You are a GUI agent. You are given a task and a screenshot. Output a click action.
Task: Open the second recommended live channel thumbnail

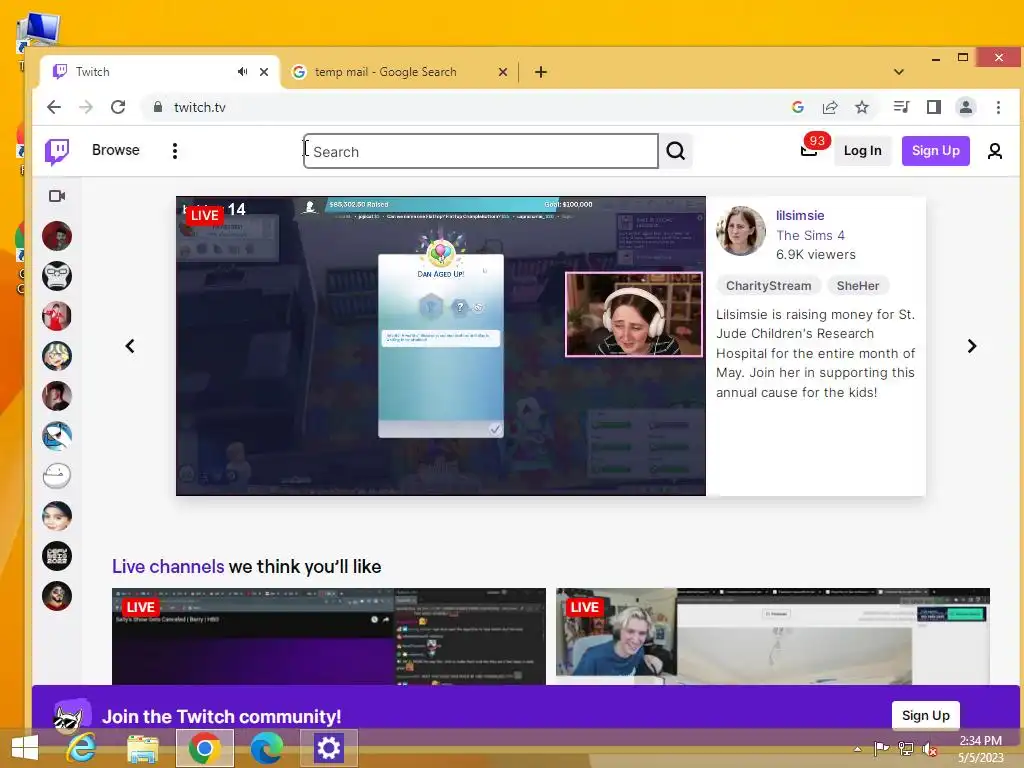click(773, 636)
